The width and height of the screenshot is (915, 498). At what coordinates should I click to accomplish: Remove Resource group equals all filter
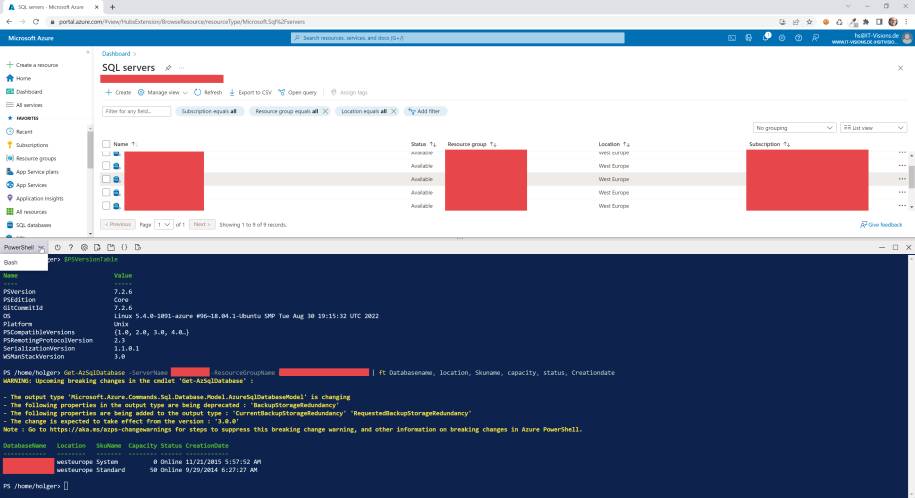pyautogui.click(x=326, y=111)
